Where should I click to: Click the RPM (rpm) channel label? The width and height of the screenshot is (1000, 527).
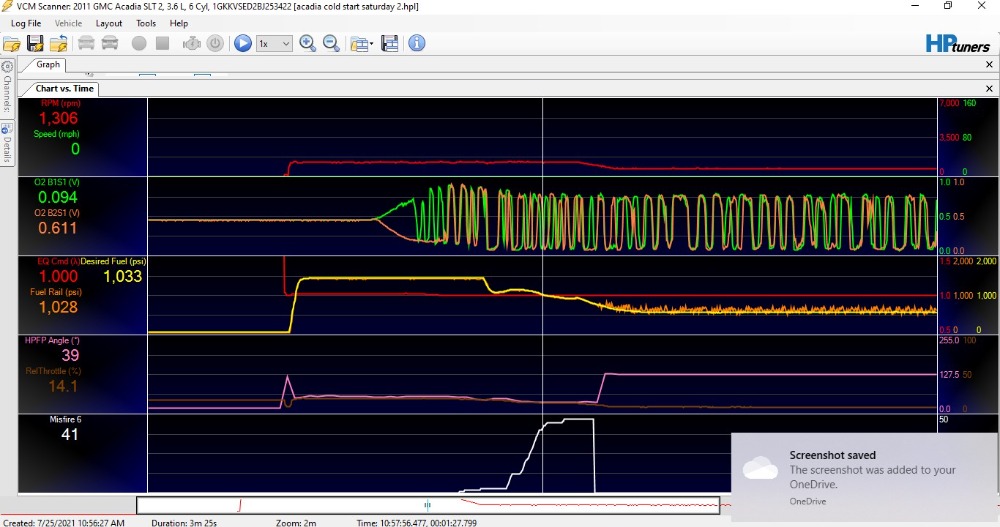click(x=61, y=103)
